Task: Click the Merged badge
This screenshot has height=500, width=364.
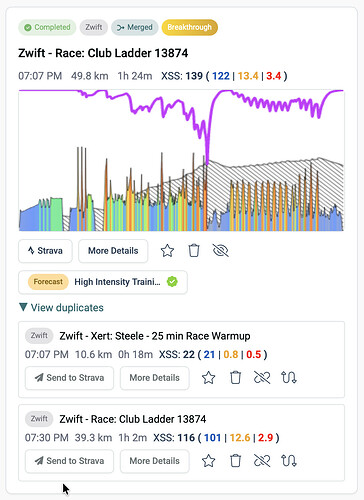Action: [135, 27]
